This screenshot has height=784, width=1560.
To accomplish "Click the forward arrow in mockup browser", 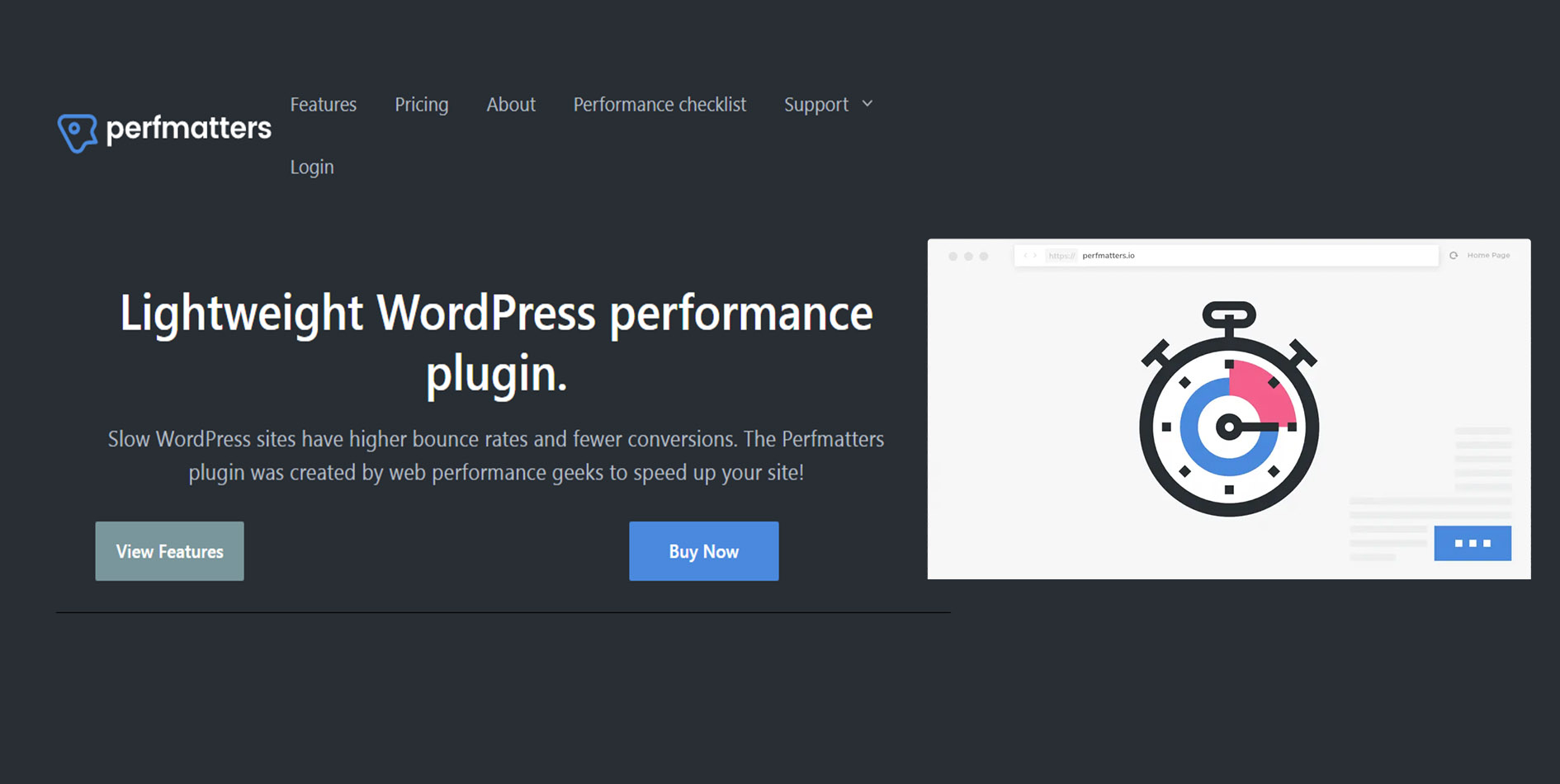I will (x=1035, y=256).
